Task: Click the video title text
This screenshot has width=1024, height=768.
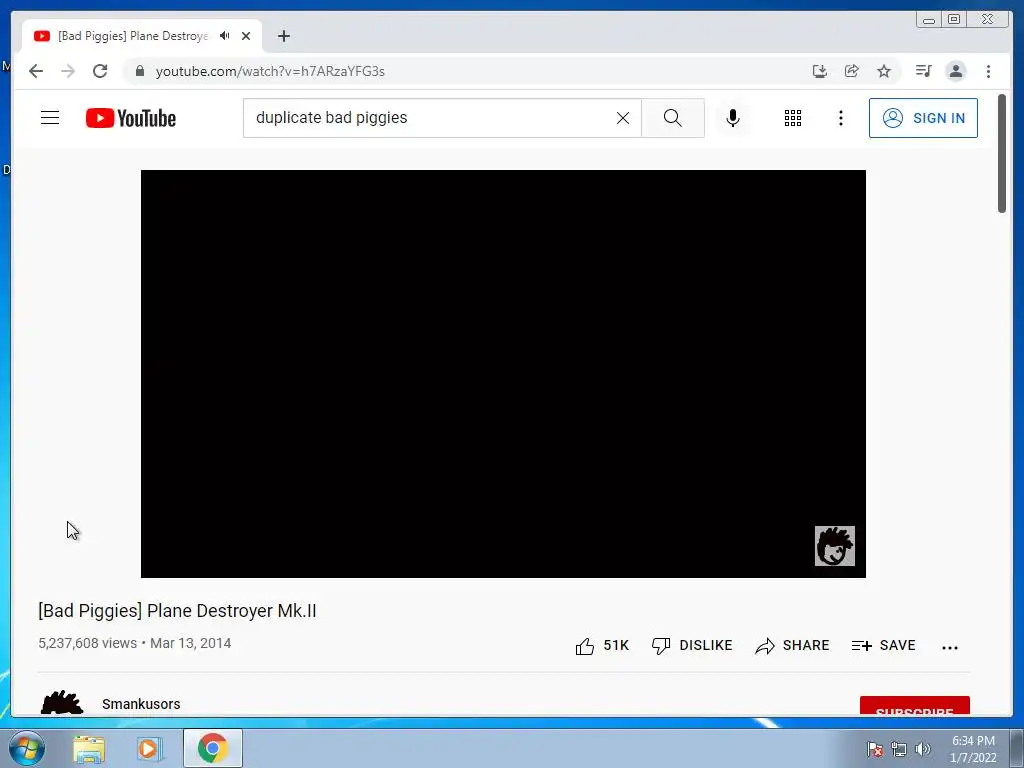Action: click(x=177, y=611)
